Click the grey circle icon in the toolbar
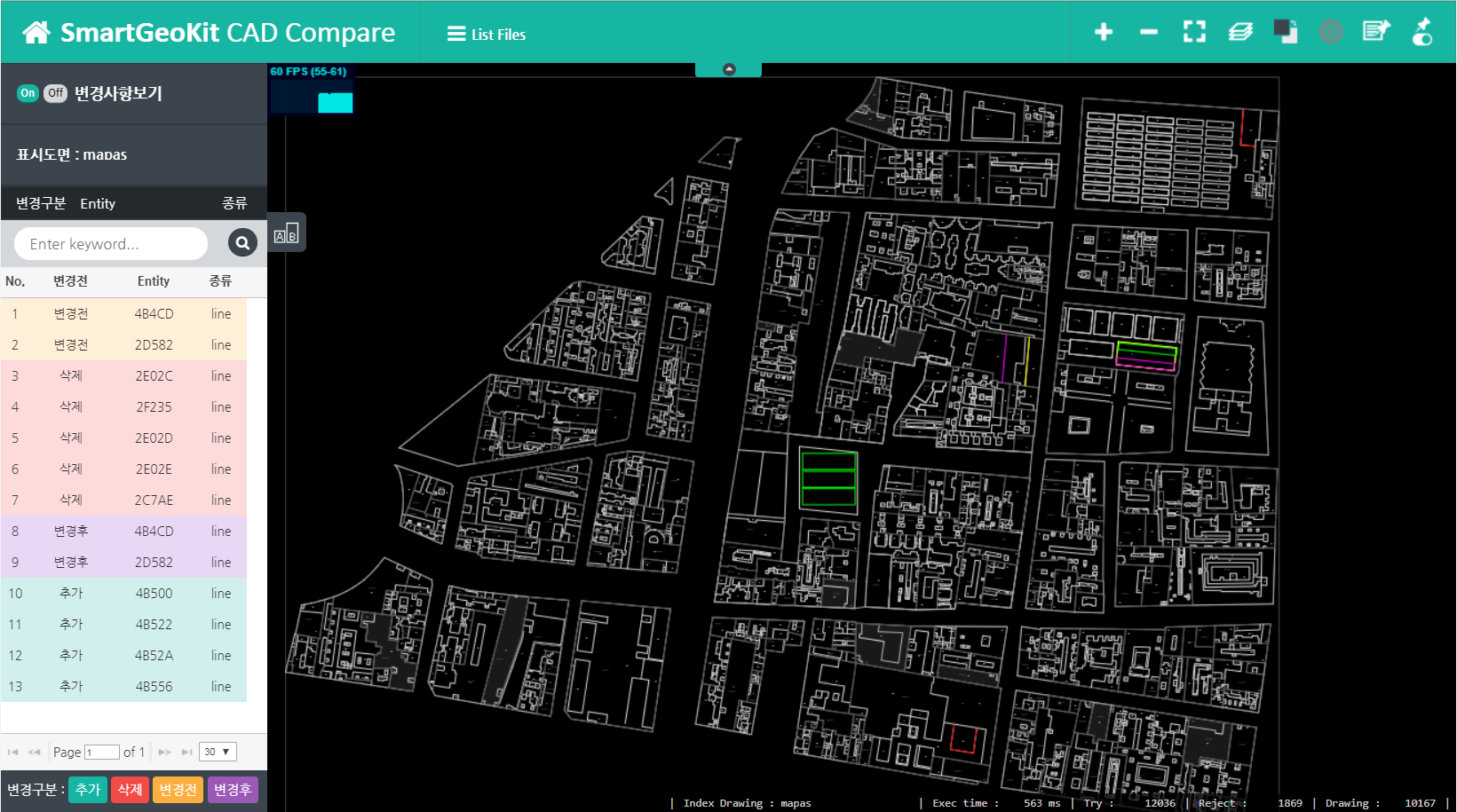The width and height of the screenshot is (1457, 812). click(1331, 32)
